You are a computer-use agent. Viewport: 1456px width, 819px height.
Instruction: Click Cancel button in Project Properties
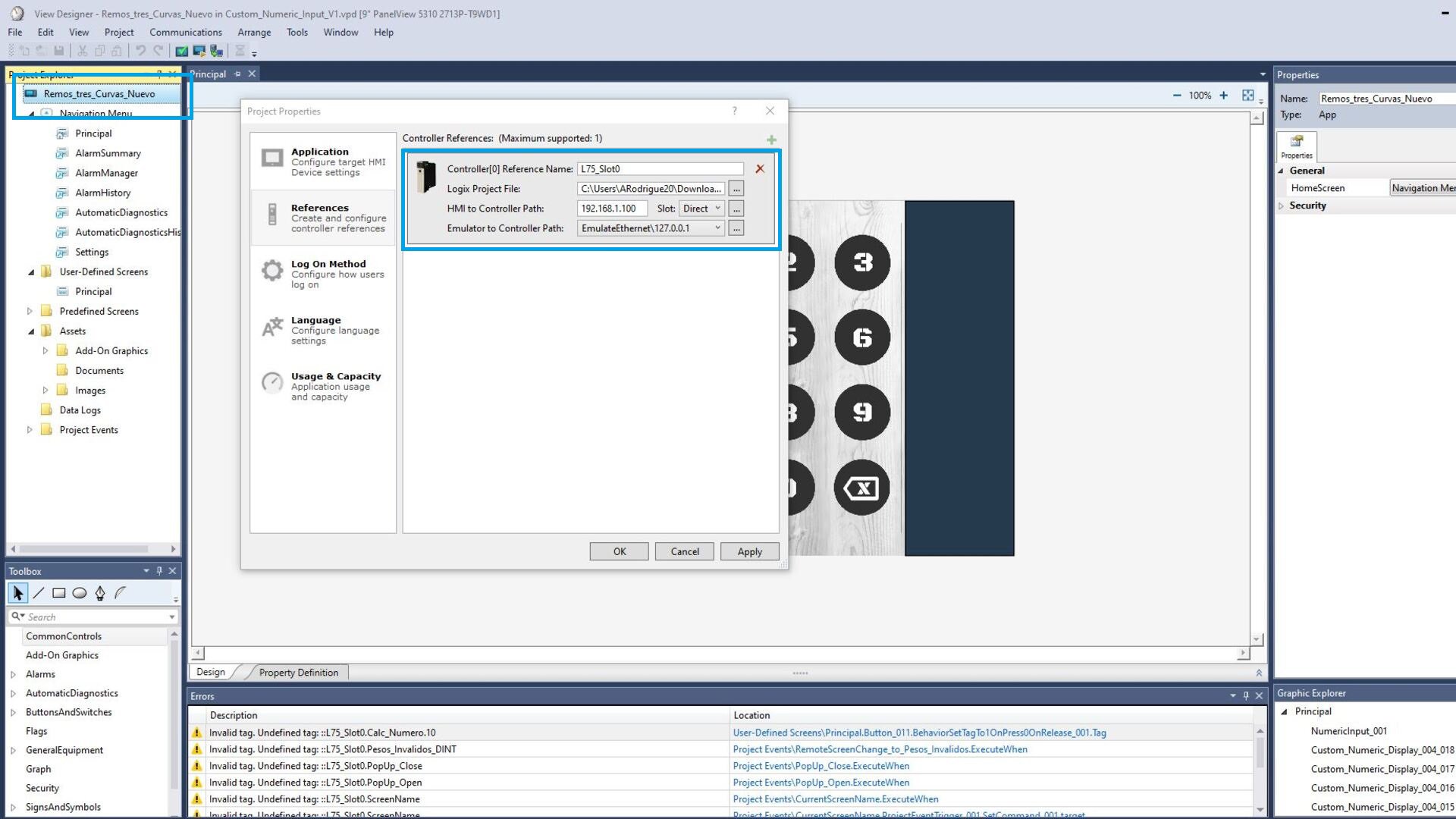click(x=684, y=551)
